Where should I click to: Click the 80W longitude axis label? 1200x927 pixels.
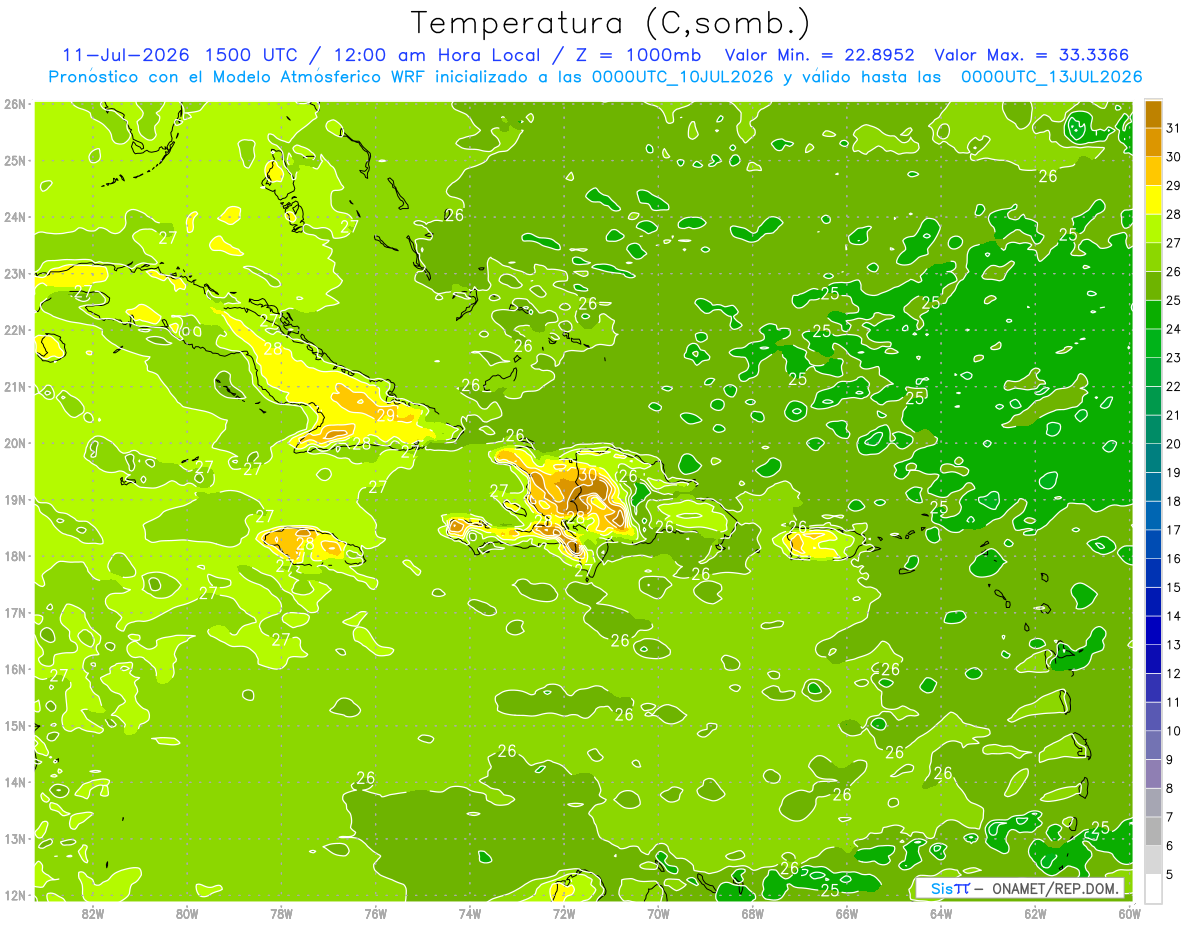(x=187, y=913)
